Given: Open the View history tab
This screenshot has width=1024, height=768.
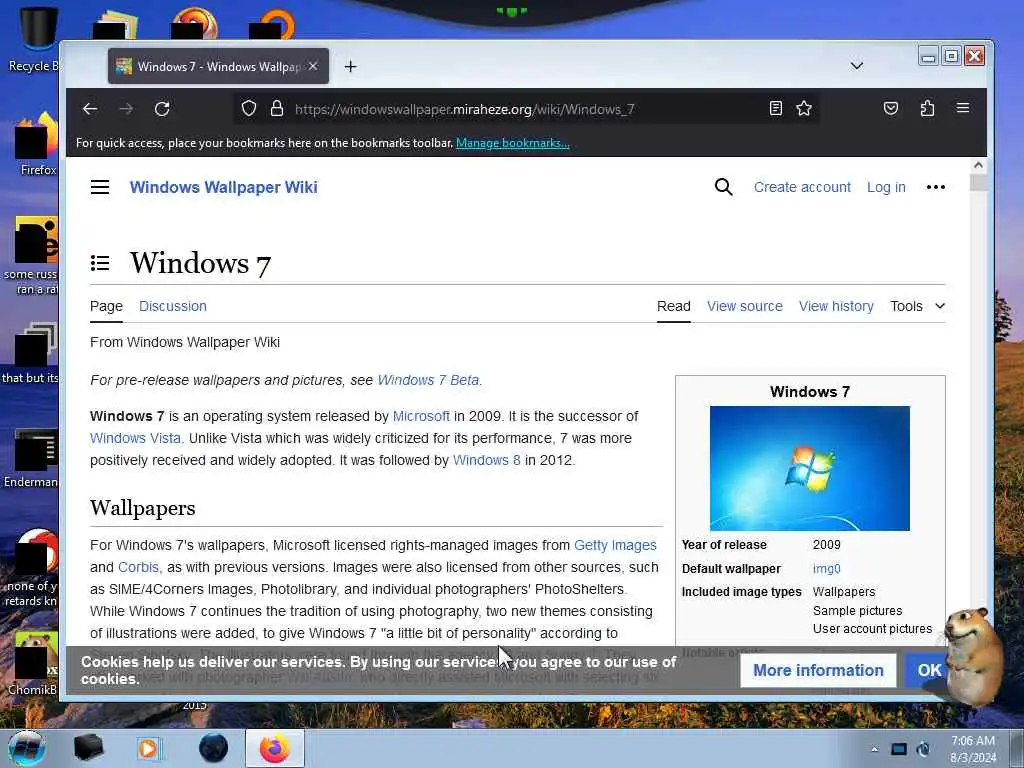Looking at the screenshot, I should tap(836, 306).
